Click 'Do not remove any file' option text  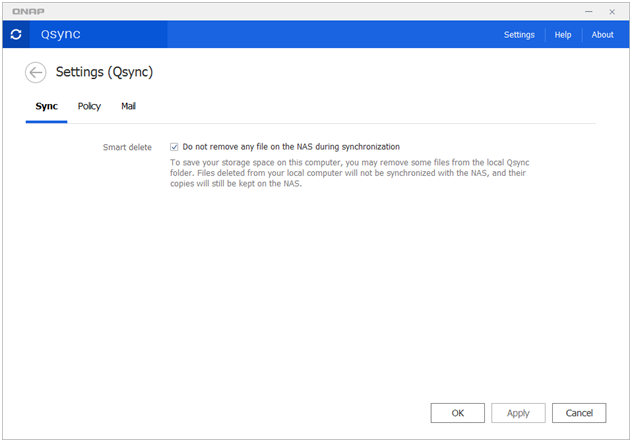291,147
